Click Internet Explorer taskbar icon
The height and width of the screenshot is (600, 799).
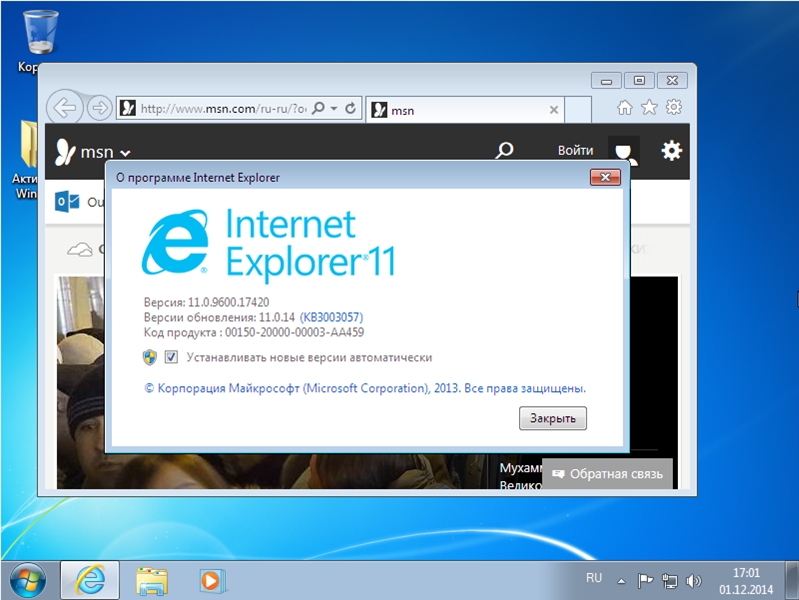[90, 580]
